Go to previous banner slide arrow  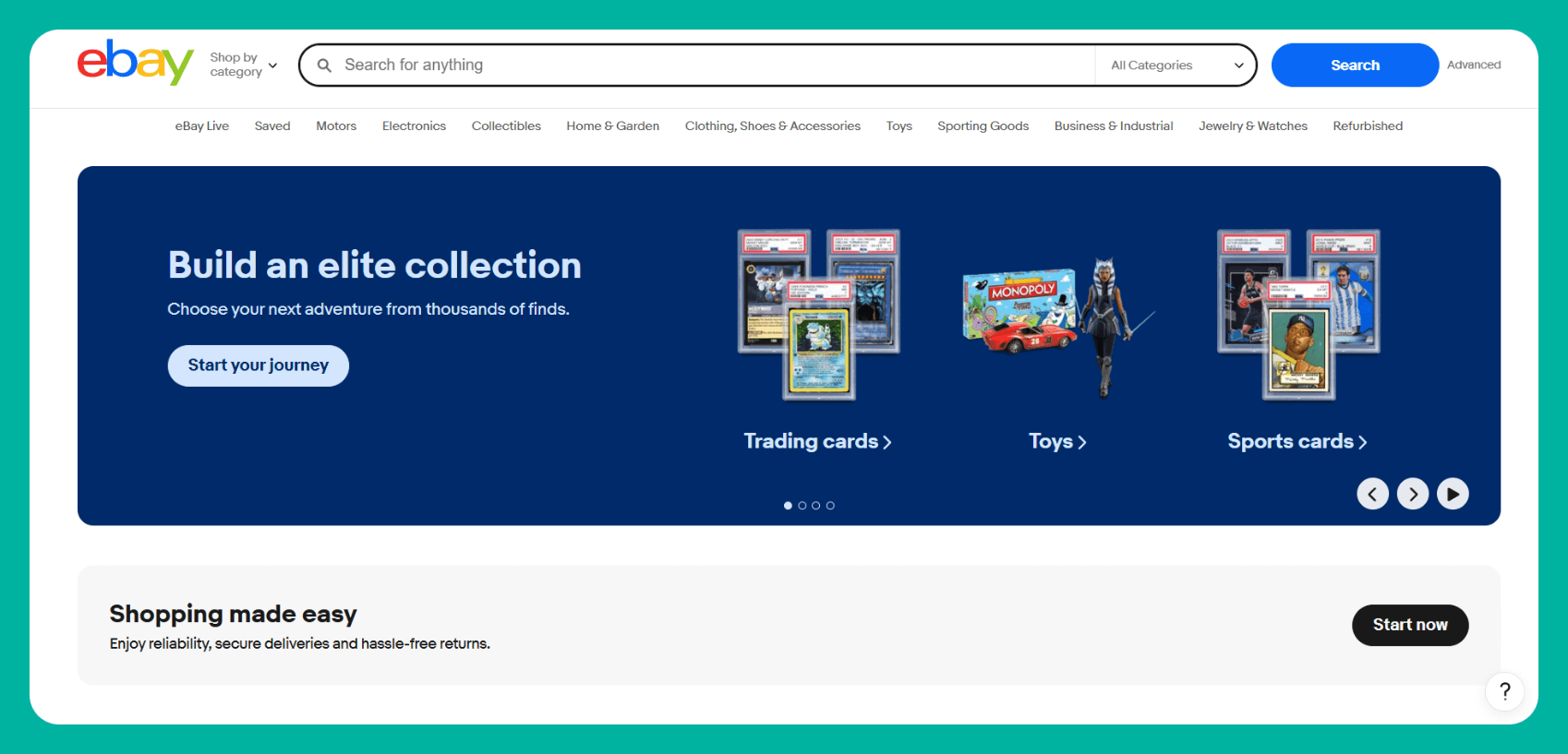(1372, 494)
